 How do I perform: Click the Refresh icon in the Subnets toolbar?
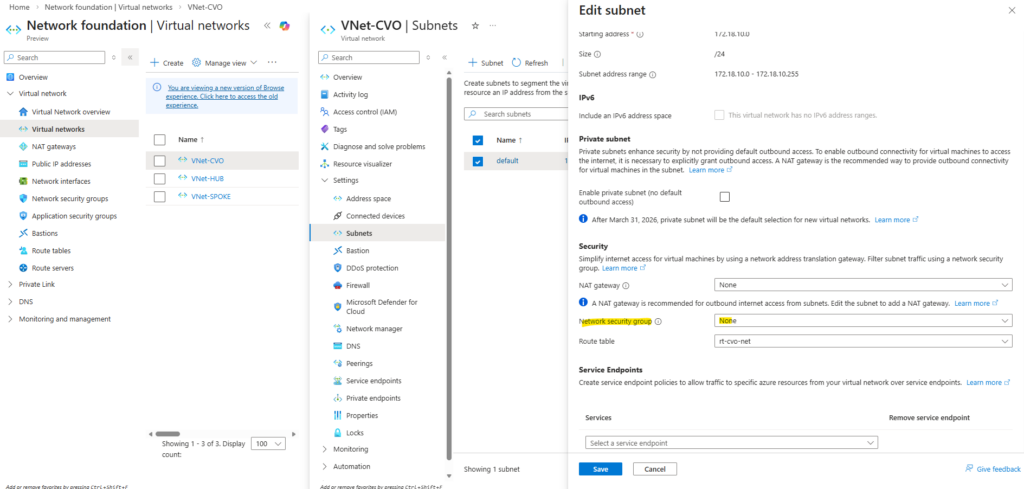point(517,62)
